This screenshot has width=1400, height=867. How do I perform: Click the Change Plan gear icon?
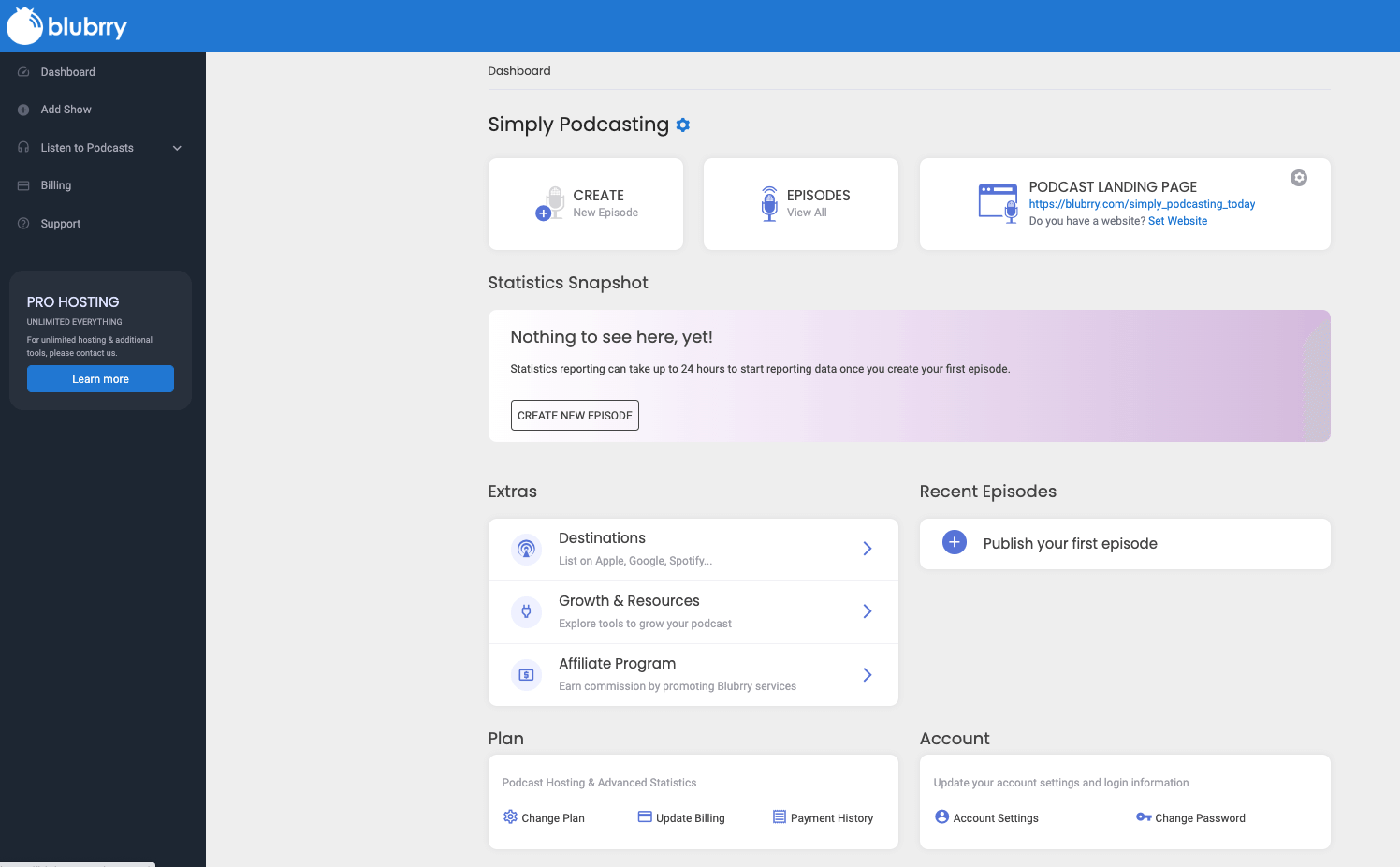point(510,816)
